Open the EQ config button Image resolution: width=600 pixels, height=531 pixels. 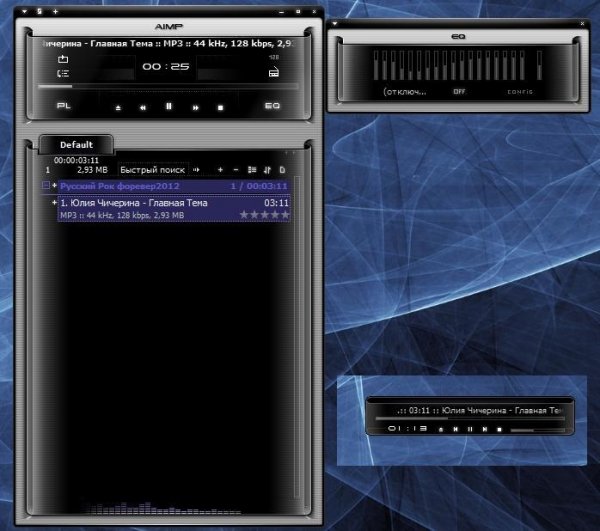point(520,92)
